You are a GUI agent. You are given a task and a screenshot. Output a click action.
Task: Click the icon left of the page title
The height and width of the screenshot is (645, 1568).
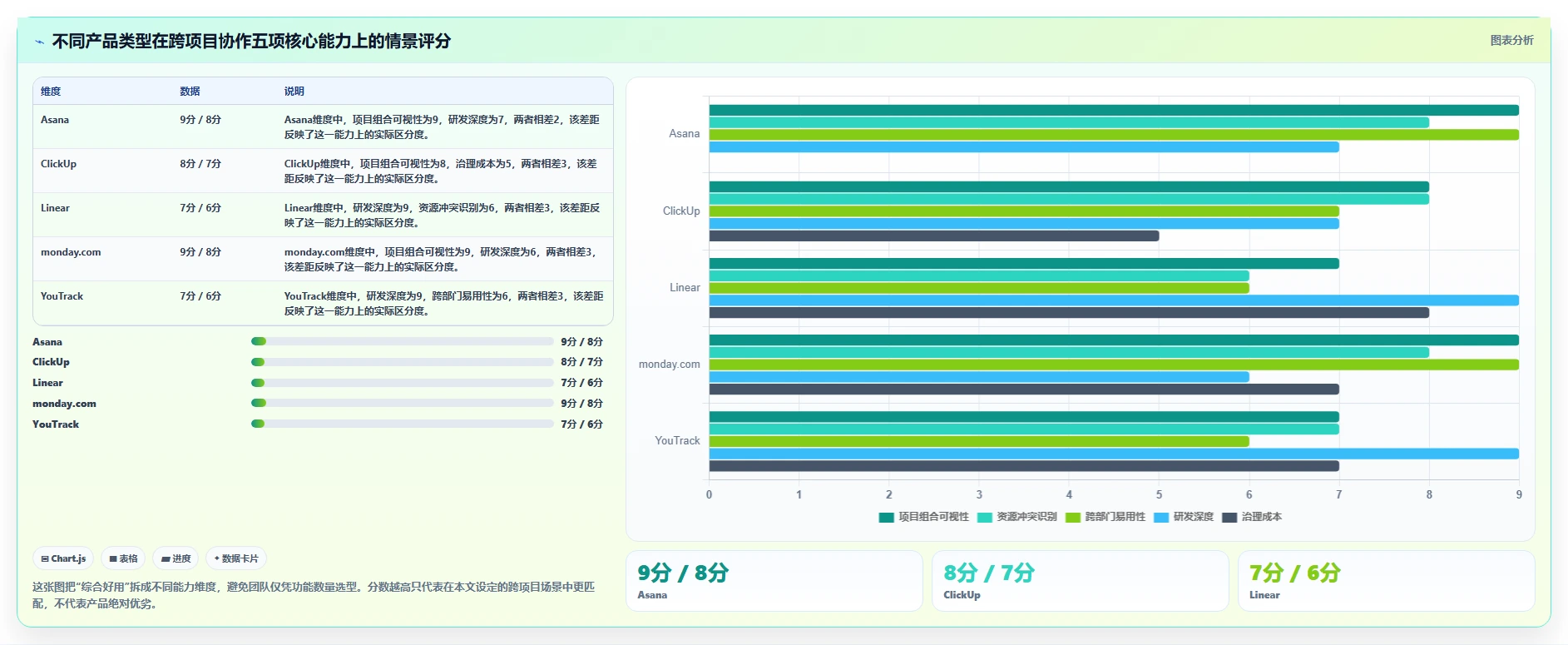click(x=39, y=42)
